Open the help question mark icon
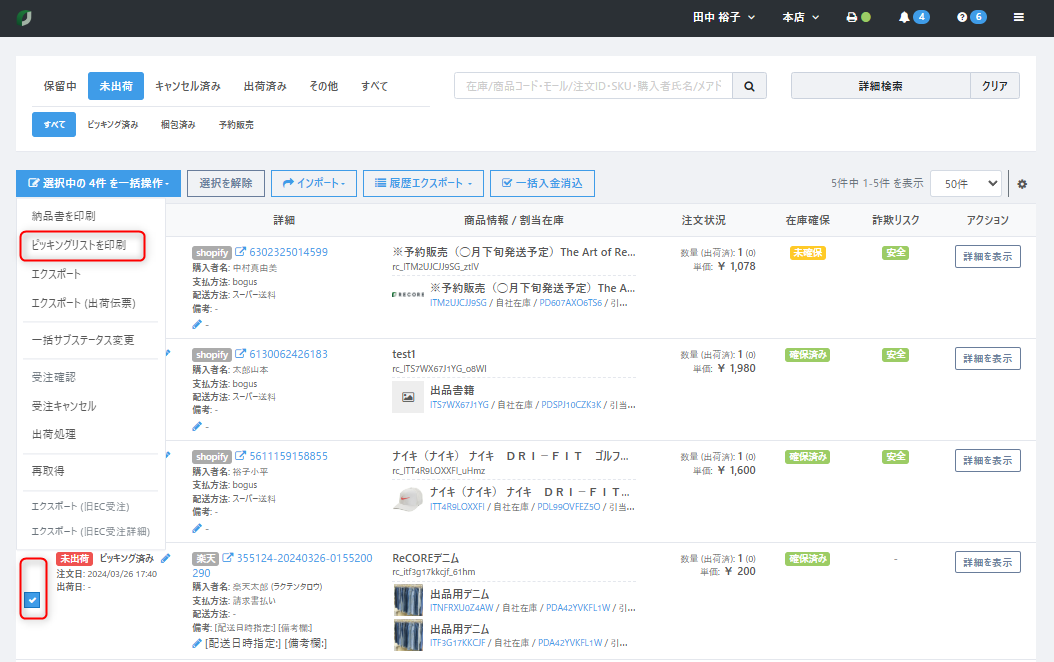 (961, 17)
